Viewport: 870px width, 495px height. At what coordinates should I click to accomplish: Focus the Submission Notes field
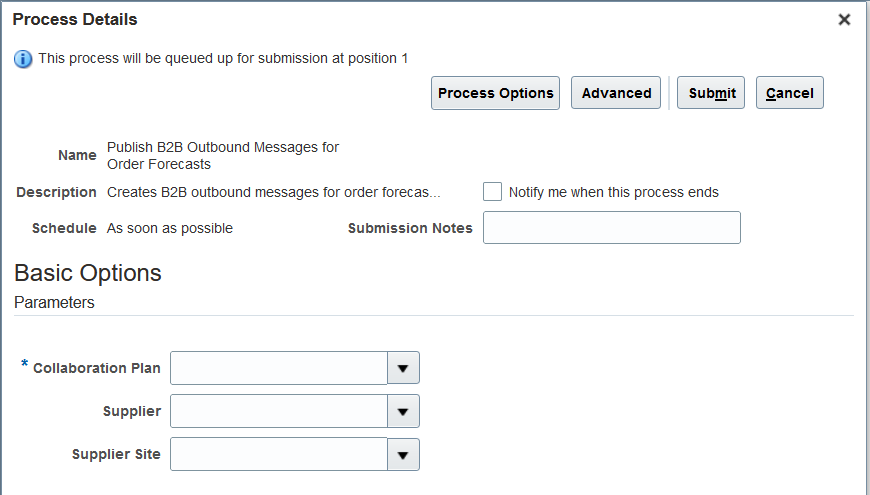pos(611,228)
